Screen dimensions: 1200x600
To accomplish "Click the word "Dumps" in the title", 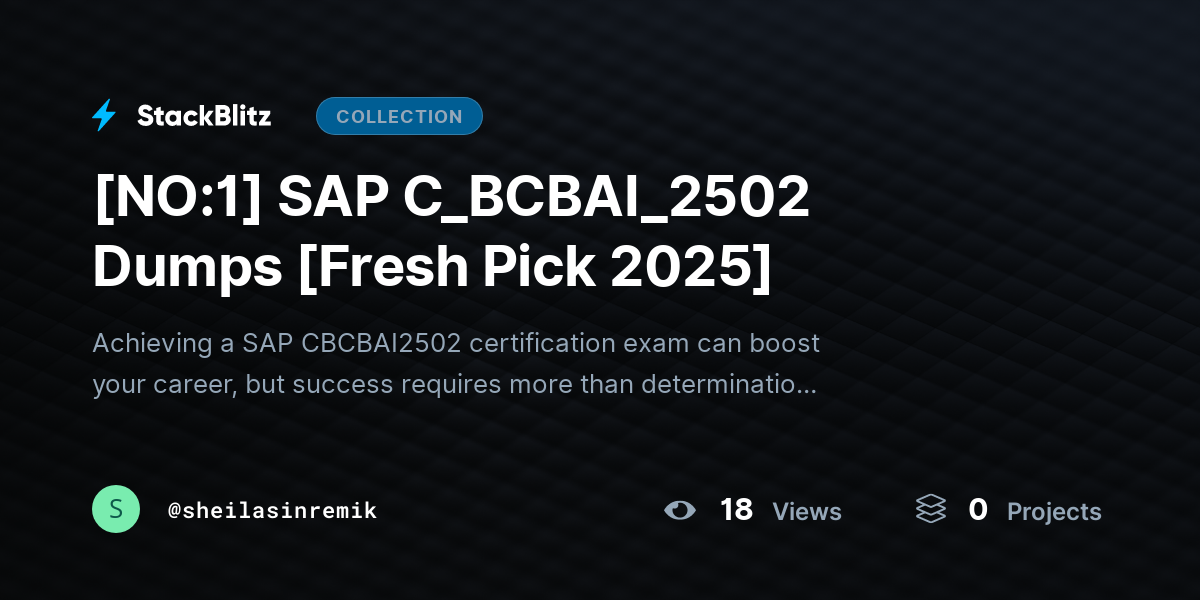I will pyautogui.click(x=187, y=267).
